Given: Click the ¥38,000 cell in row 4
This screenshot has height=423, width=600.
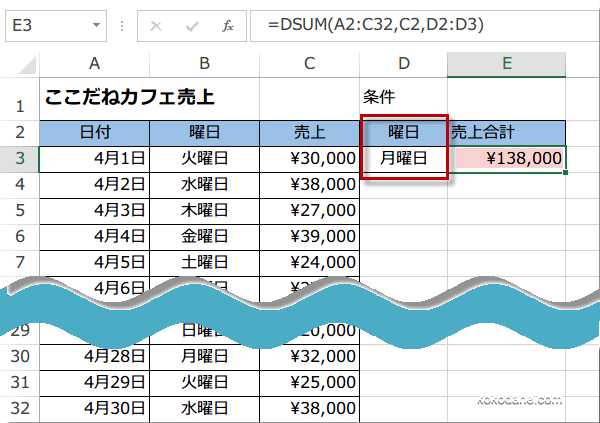Looking at the screenshot, I should [310, 185].
